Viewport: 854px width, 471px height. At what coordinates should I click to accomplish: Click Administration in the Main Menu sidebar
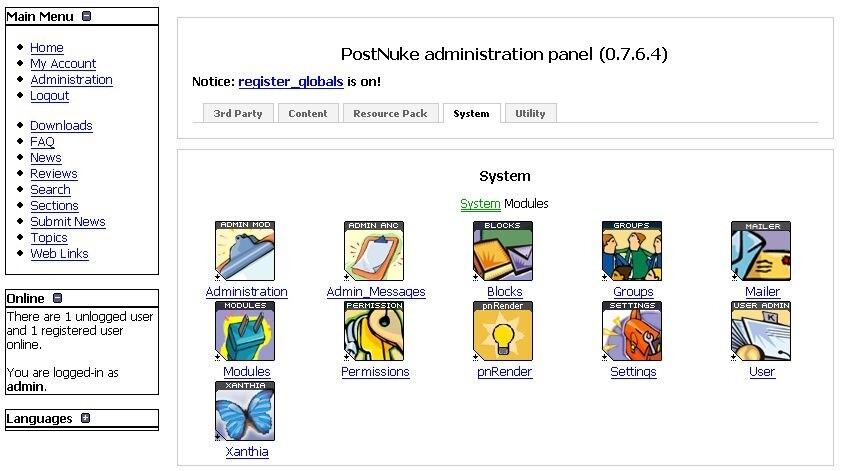point(71,79)
